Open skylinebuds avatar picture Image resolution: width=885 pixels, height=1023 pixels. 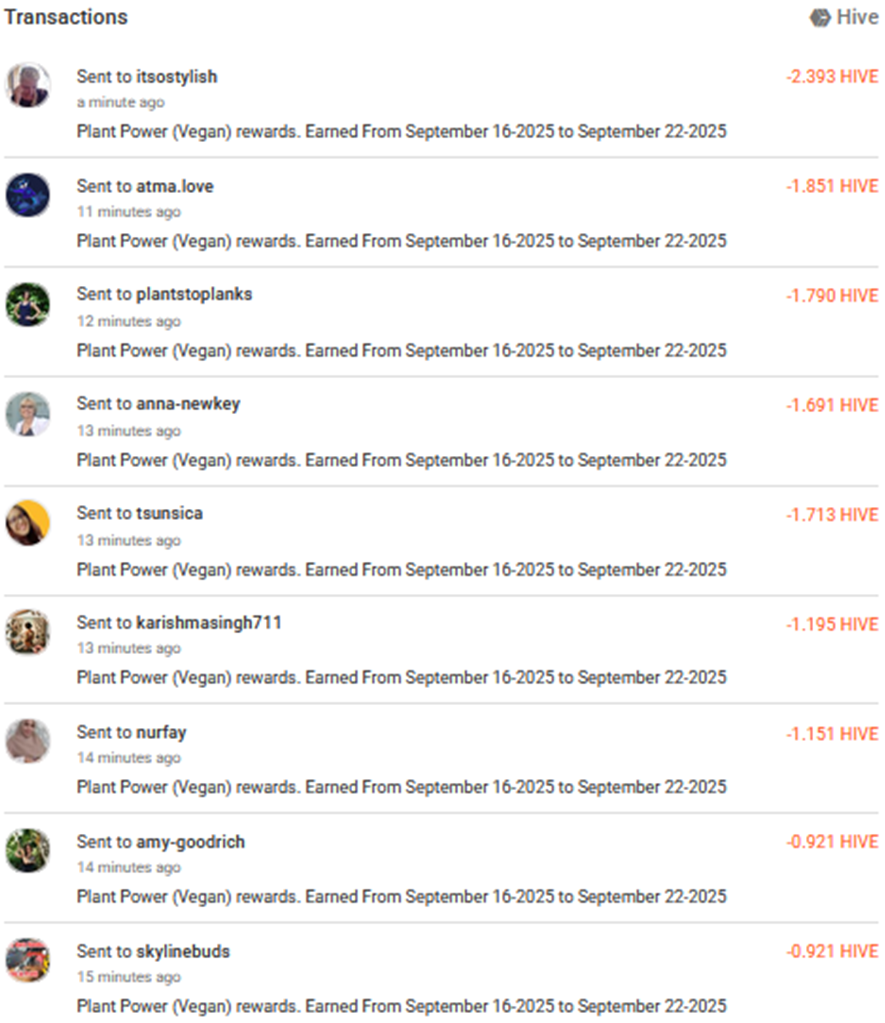coord(28,960)
